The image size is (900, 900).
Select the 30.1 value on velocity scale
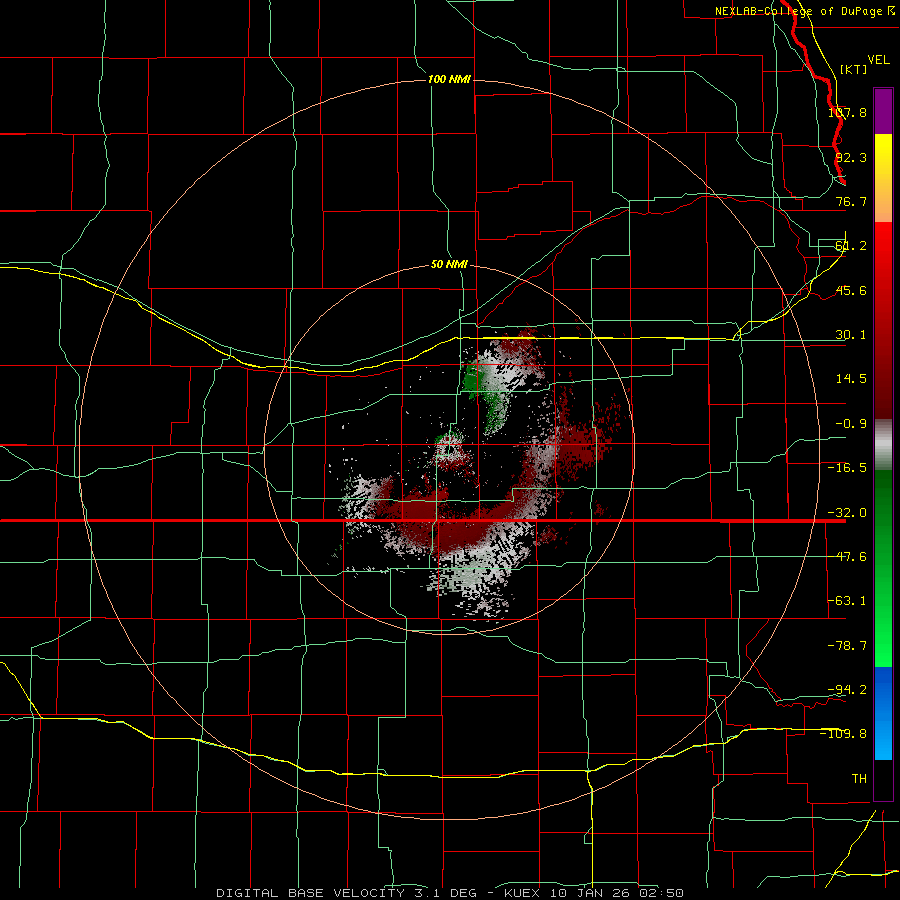tap(851, 335)
